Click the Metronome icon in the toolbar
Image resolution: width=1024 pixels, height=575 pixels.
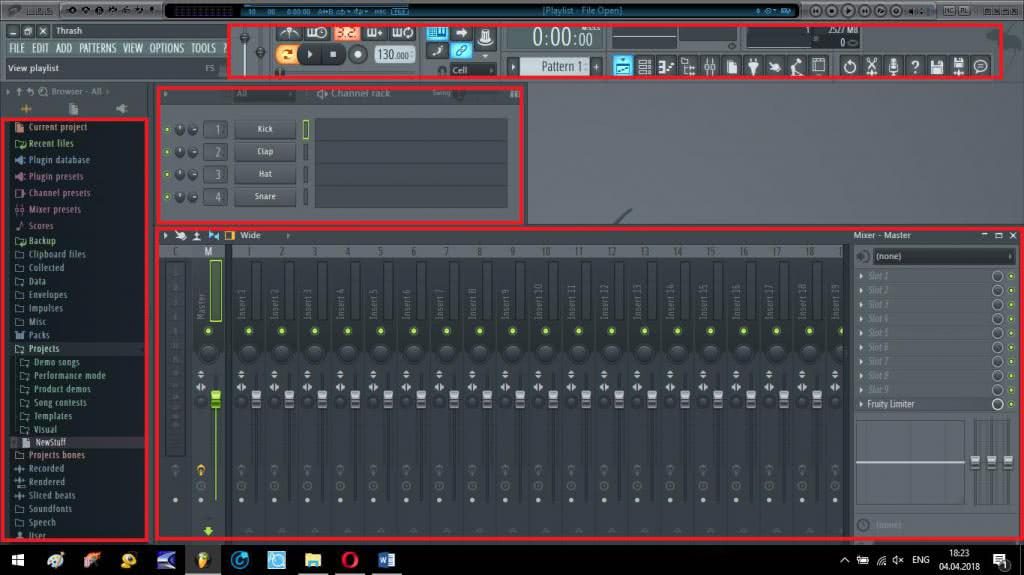[290, 33]
